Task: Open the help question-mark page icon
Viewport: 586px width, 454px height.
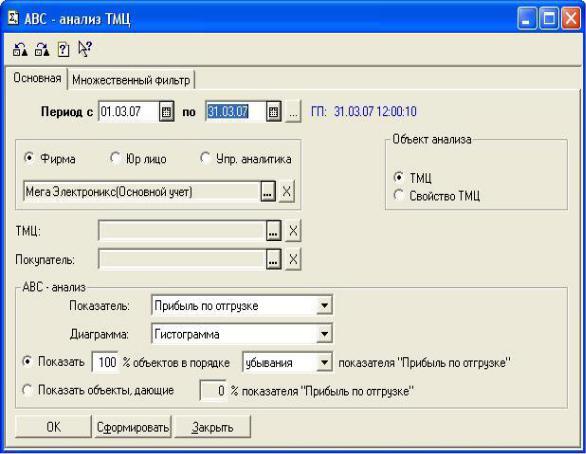Action: pyautogui.click(x=64, y=49)
